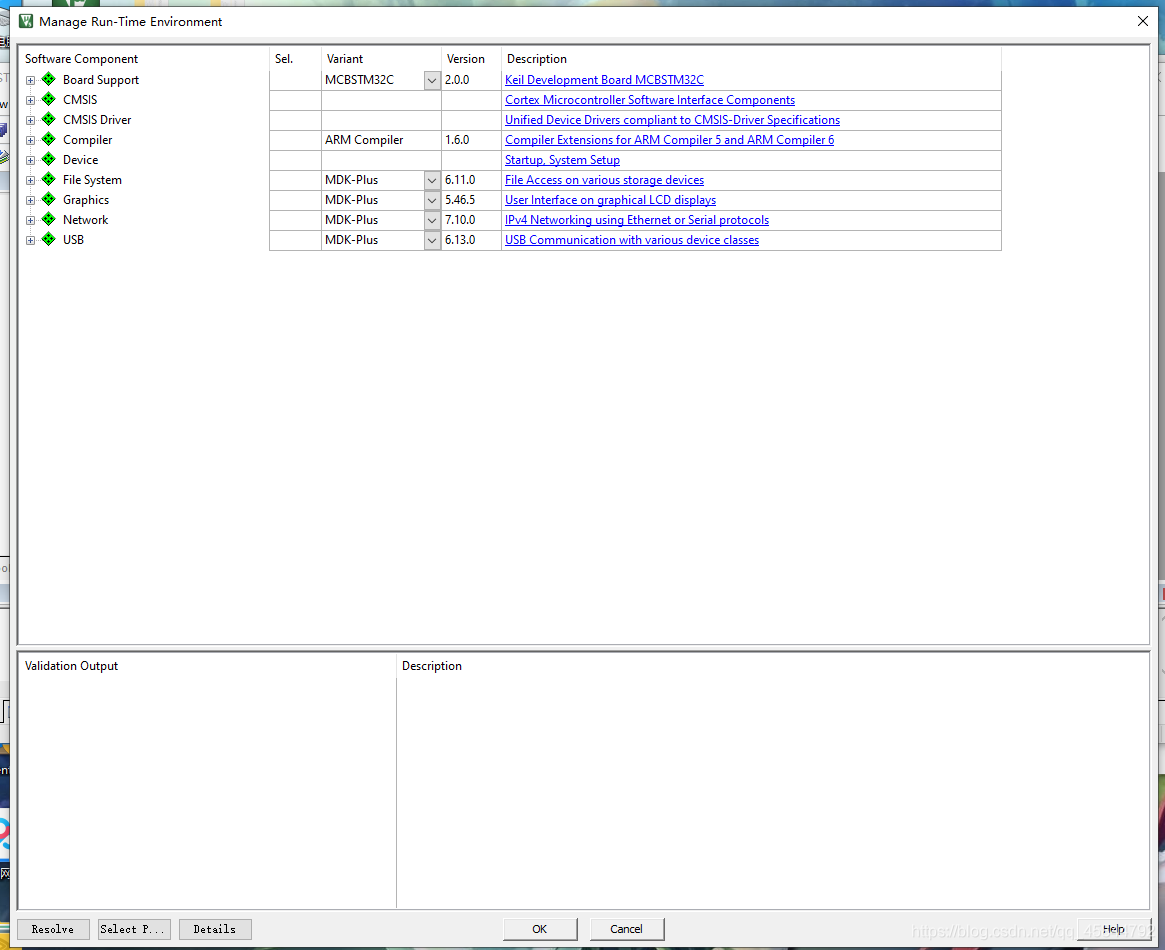This screenshot has width=1165, height=950.
Task: Click the CMSIS Driver component icon
Action: 48,119
